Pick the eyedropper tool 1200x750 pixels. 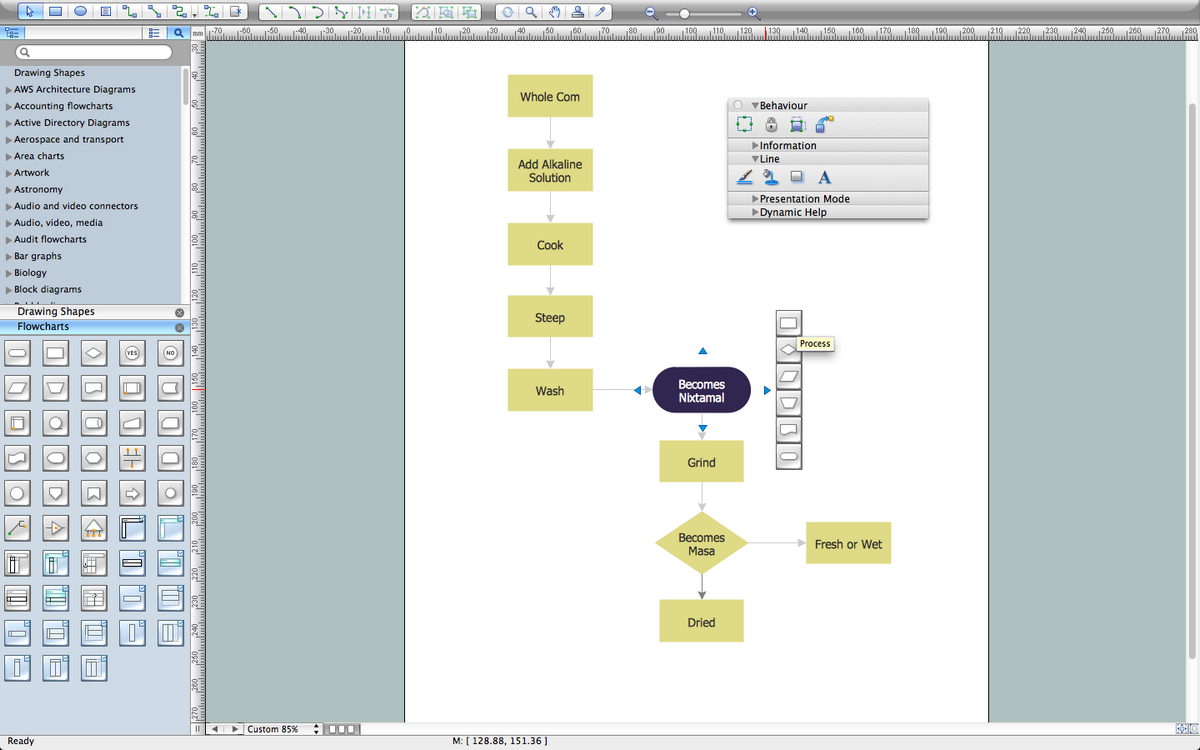[601, 12]
